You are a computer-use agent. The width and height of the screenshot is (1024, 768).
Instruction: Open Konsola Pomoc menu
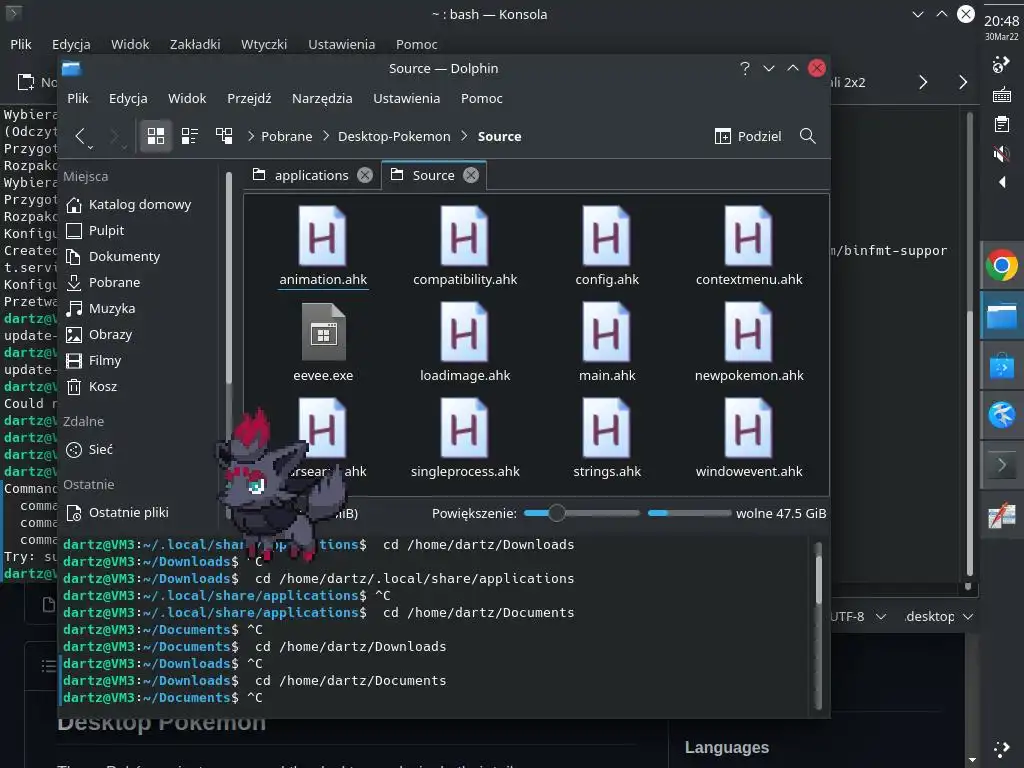[416, 44]
